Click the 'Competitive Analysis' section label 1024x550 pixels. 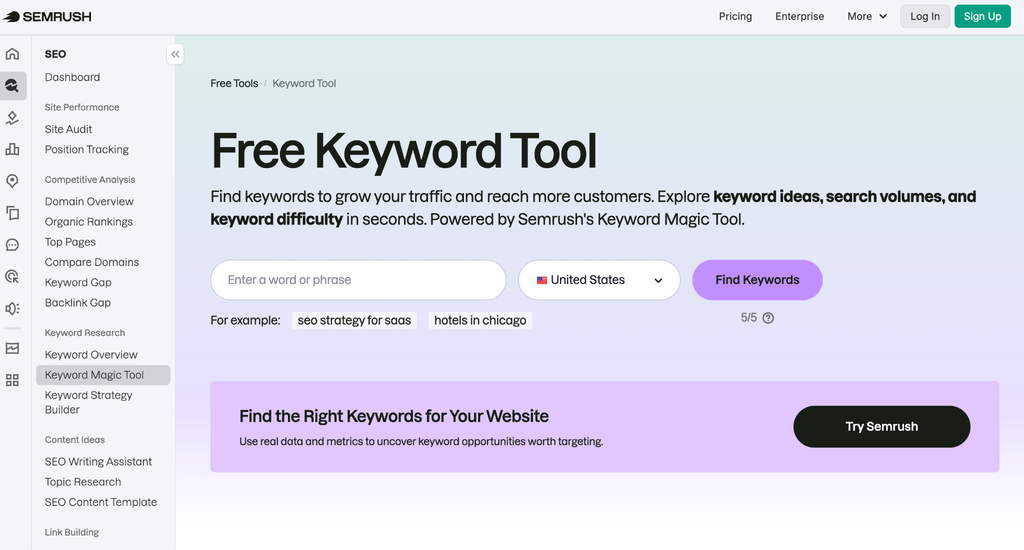click(x=90, y=180)
